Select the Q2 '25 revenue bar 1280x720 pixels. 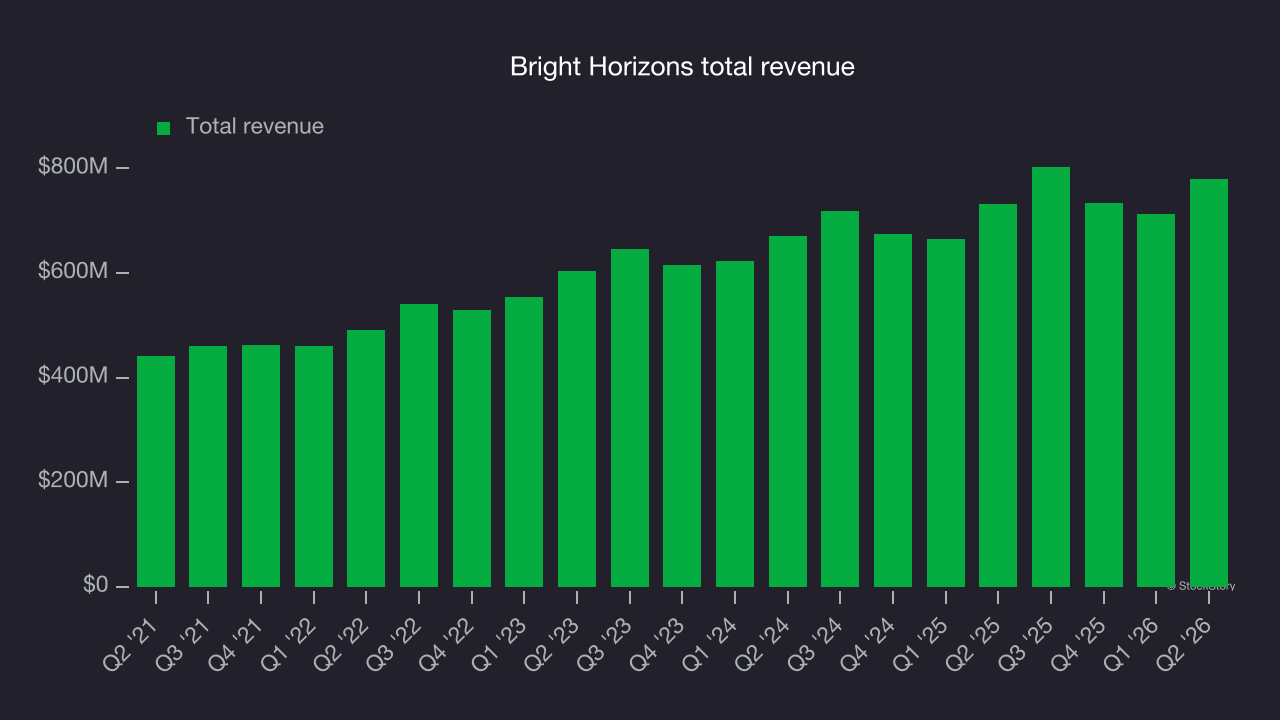click(998, 395)
